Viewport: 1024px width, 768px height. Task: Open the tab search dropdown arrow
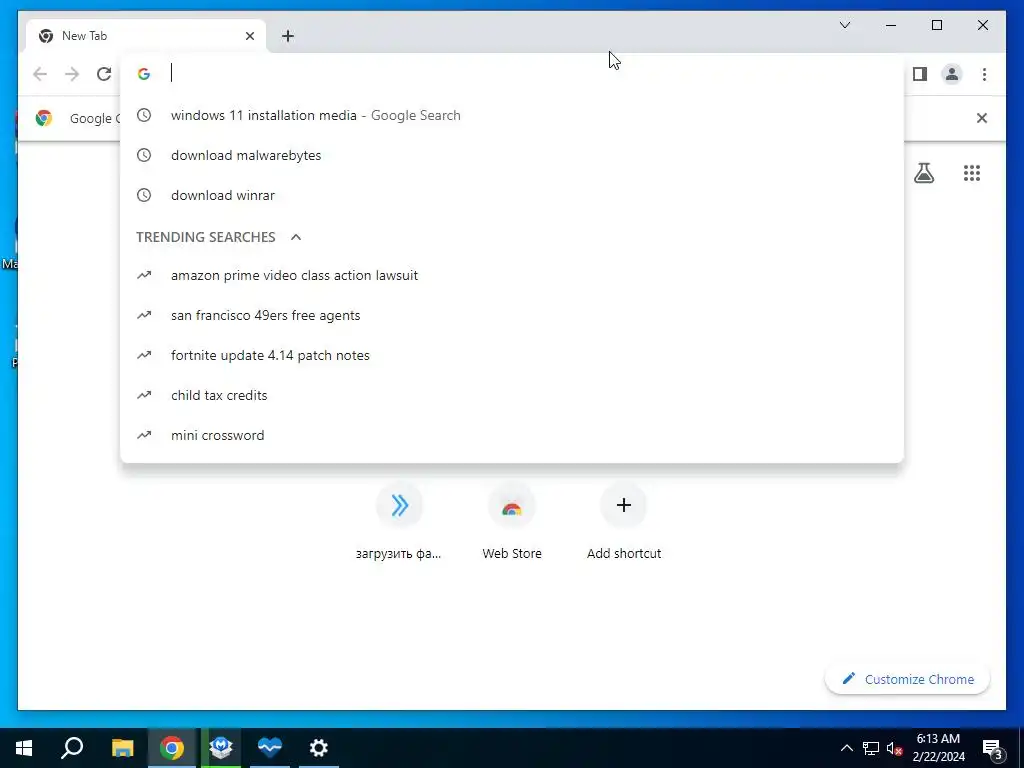[844, 25]
